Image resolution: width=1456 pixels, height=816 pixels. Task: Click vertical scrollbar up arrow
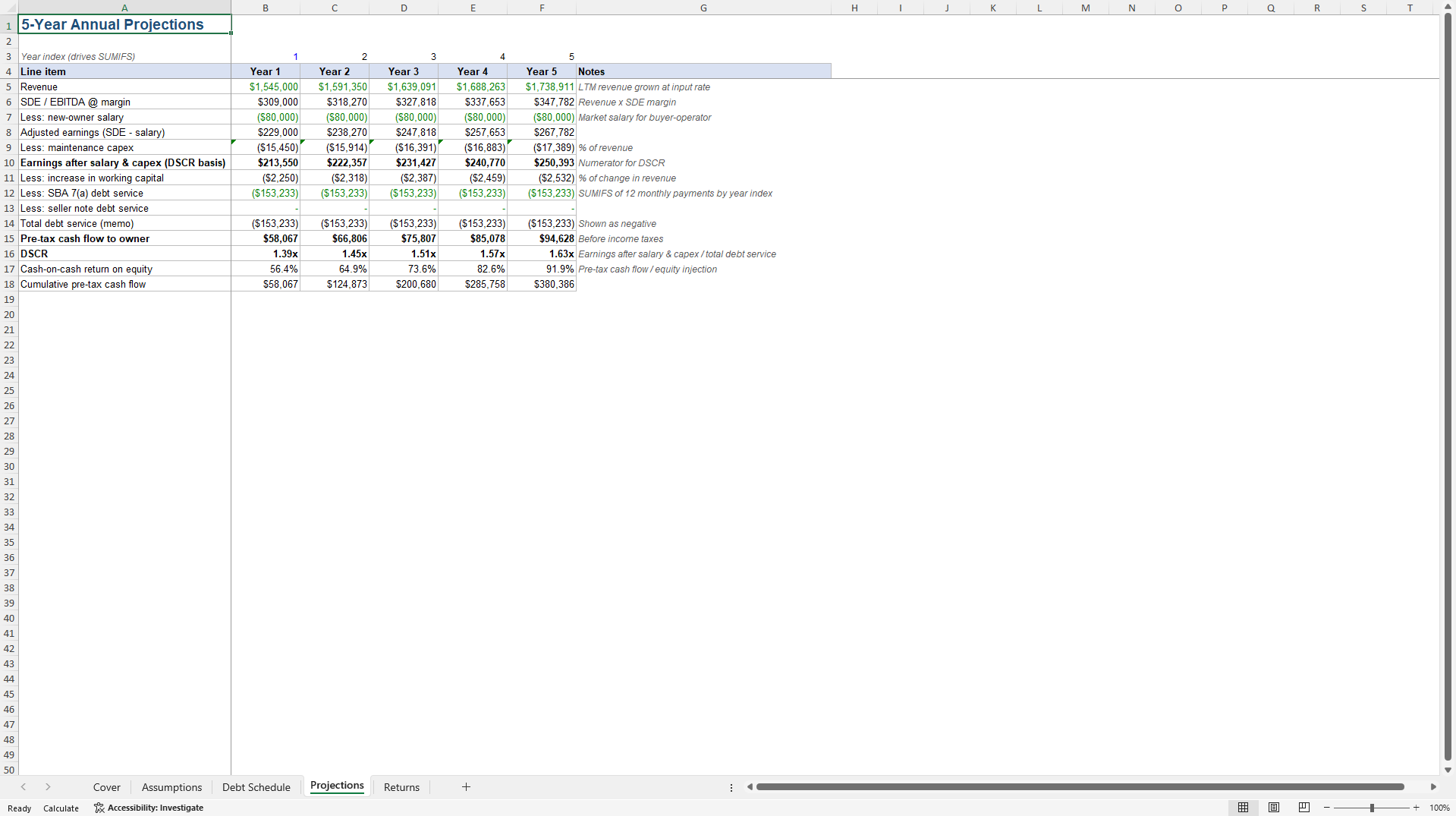[x=1448, y=7]
